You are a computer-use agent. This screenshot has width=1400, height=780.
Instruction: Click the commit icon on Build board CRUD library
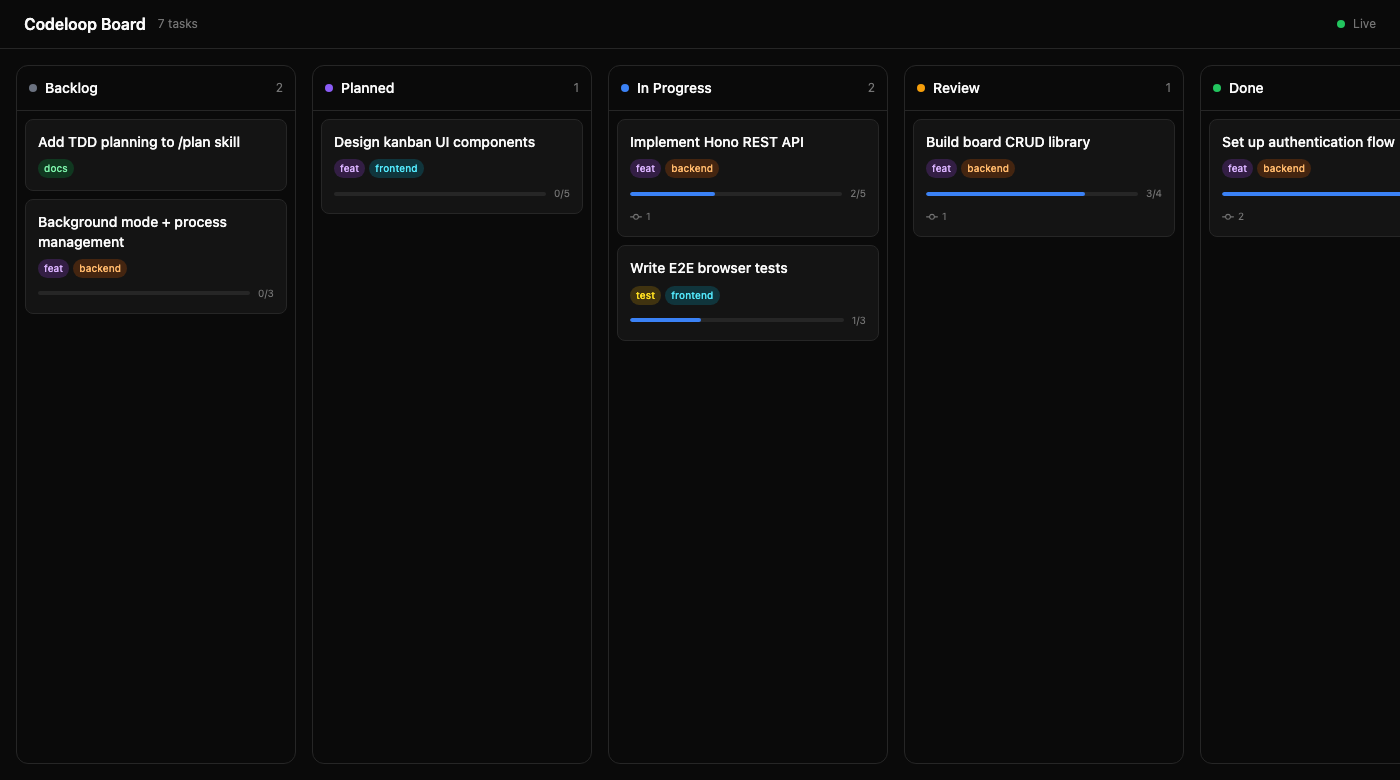[x=933, y=216]
